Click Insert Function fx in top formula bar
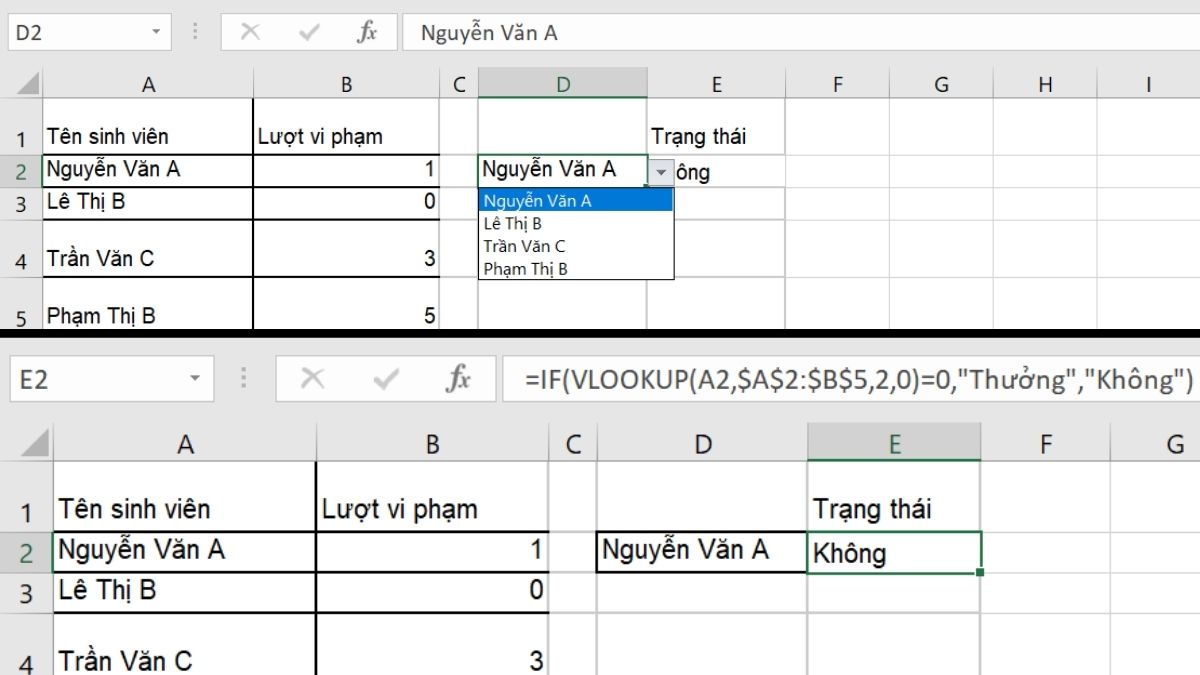This screenshot has height=675, width=1200. click(x=367, y=32)
